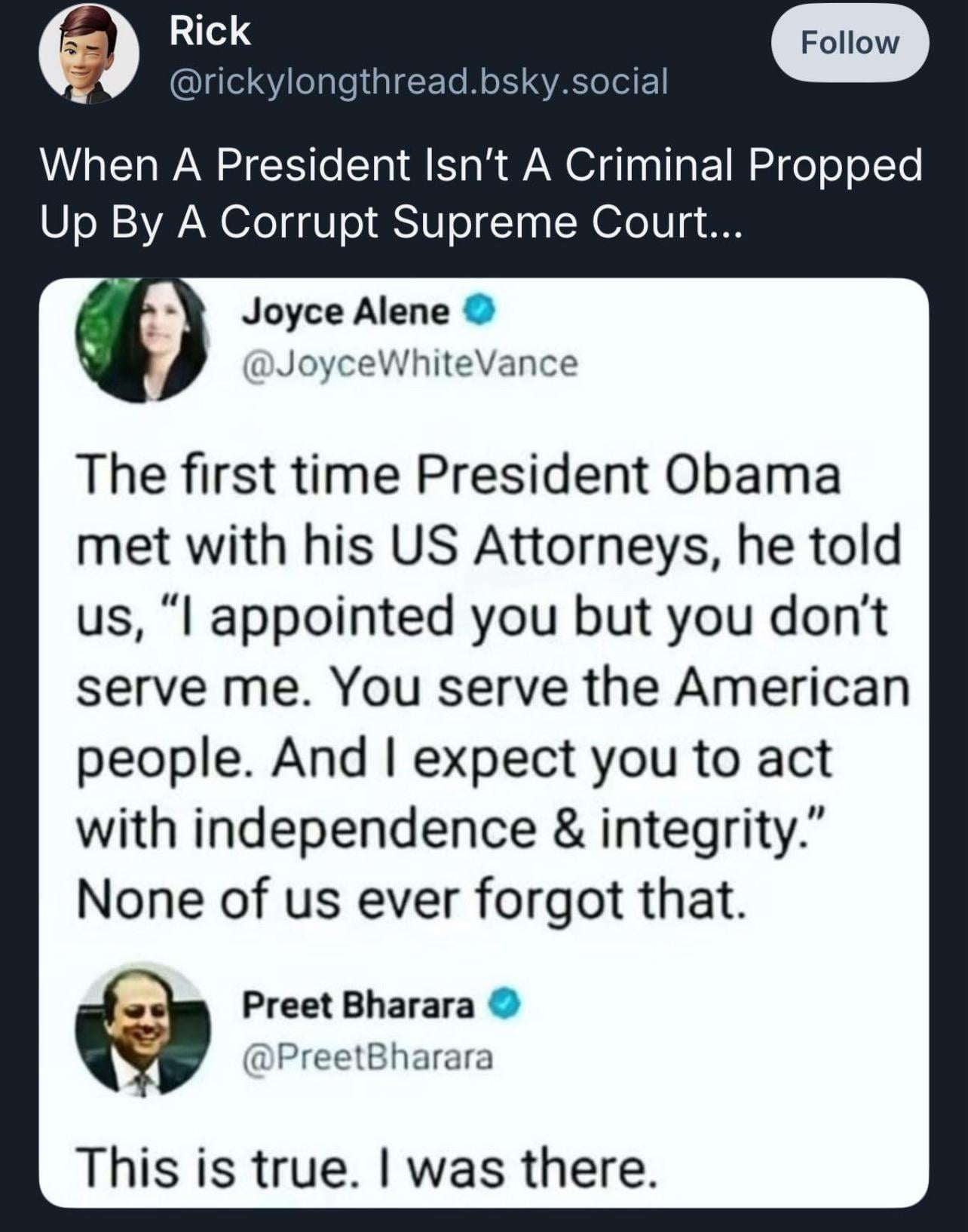Screen dimensions: 968x1232
Task: Open the Joyce Alene name
Action: (345, 311)
